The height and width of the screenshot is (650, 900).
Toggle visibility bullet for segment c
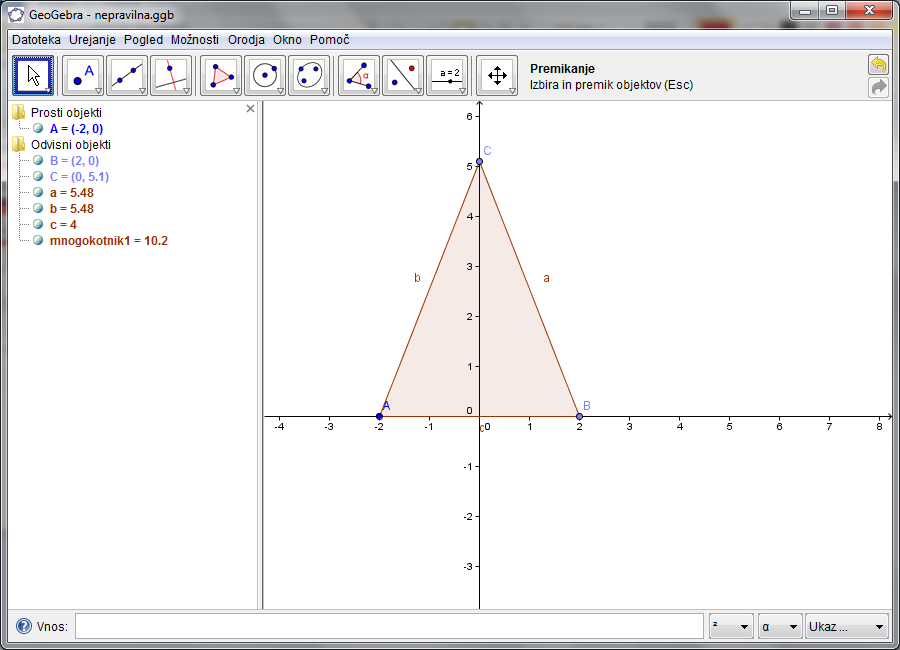coord(38,225)
